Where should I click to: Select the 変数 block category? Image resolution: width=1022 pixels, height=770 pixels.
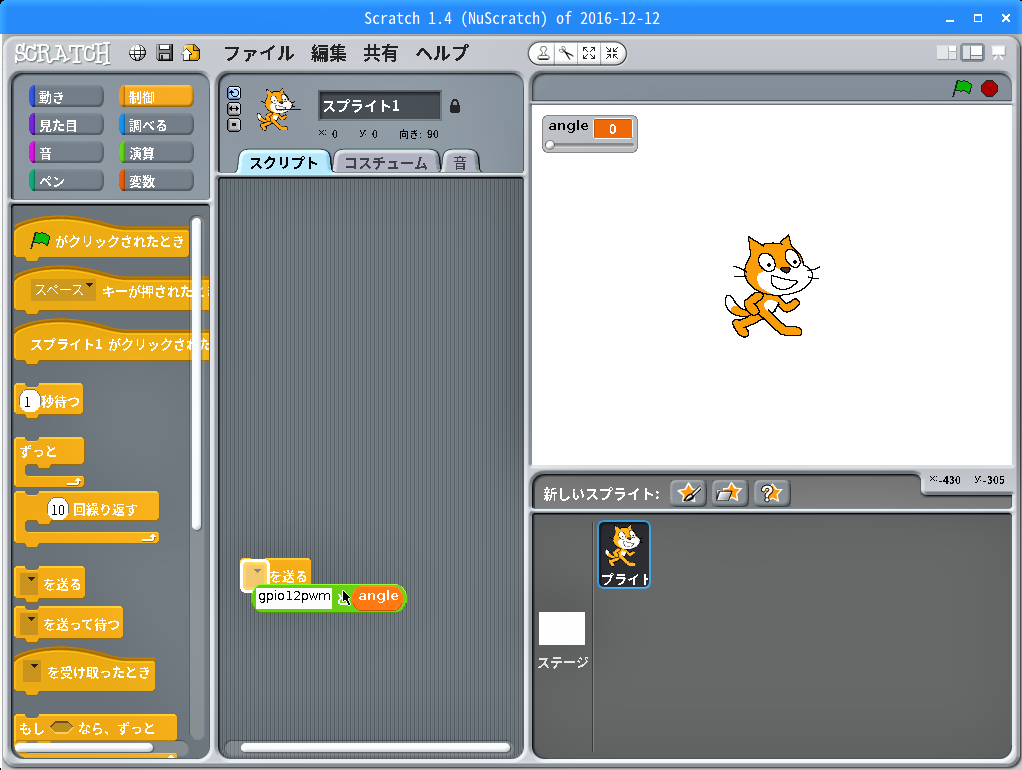pyautogui.click(x=156, y=181)
